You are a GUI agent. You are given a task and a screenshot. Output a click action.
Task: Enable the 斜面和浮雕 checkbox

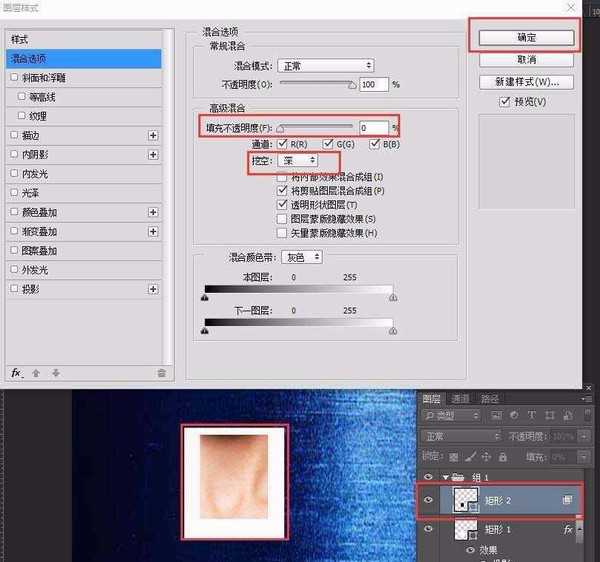tap(13, 77)
